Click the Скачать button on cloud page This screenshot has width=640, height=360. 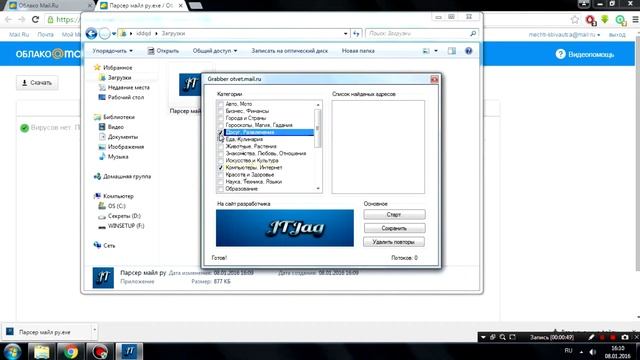pyautogui.click(x=37, y=83)
